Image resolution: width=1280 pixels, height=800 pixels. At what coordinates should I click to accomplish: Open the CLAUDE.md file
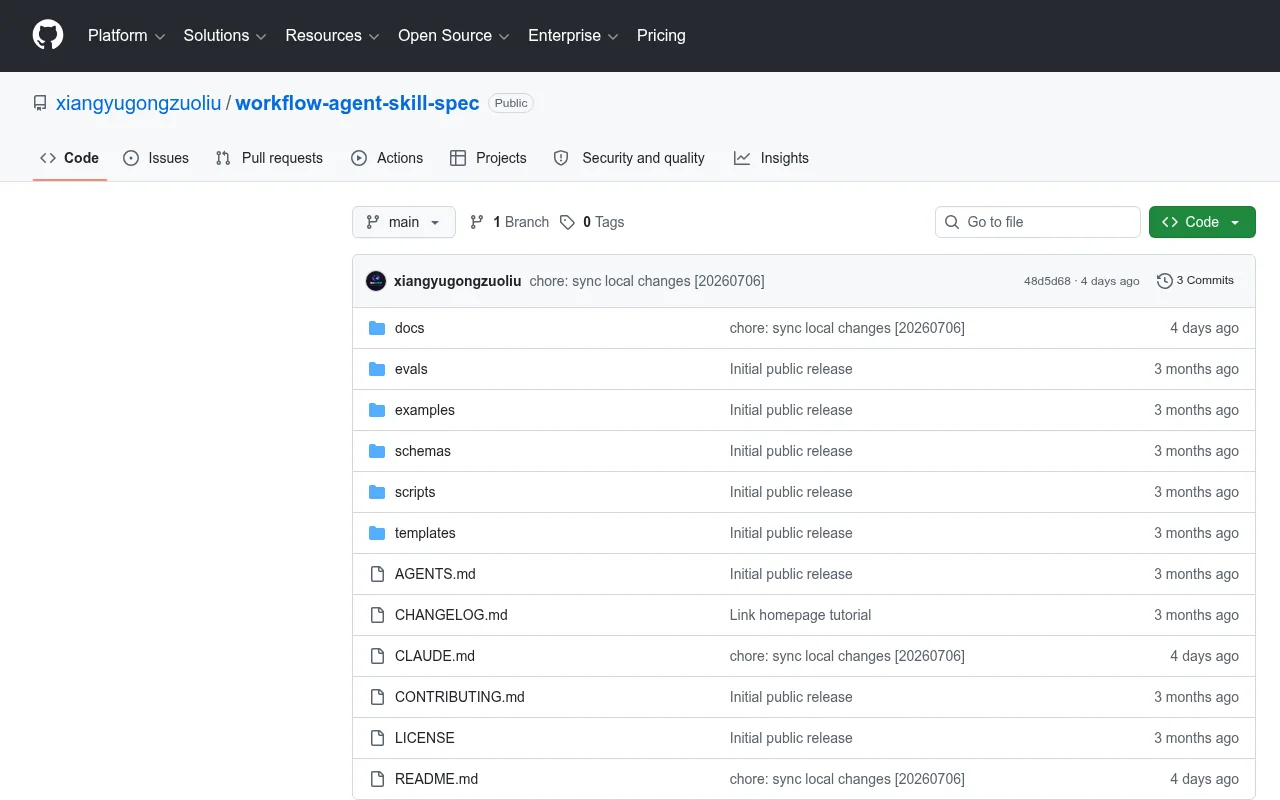pos(435,656)
